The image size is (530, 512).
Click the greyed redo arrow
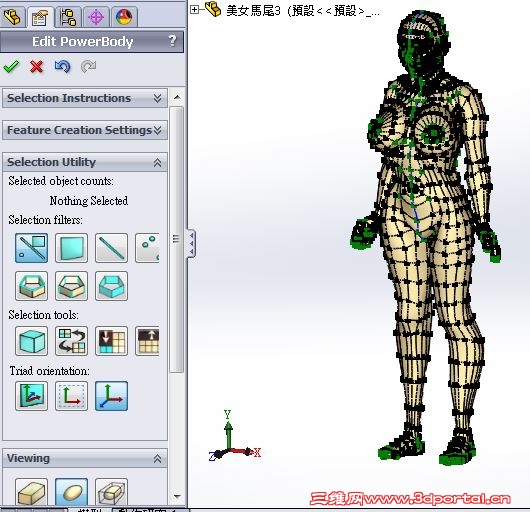click(x=89, y=66)
